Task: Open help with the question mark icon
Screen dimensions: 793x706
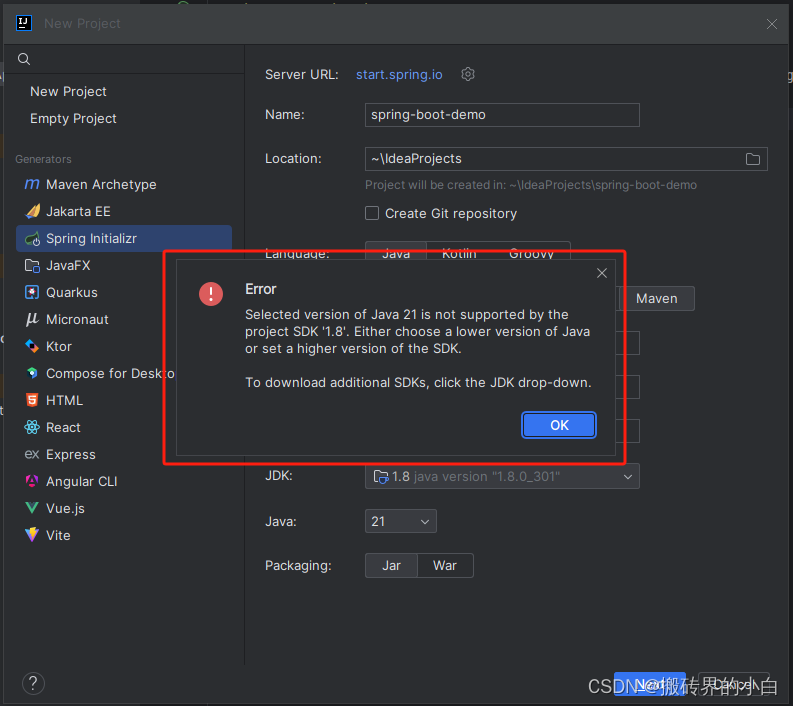Action: (x=33, y=683)
